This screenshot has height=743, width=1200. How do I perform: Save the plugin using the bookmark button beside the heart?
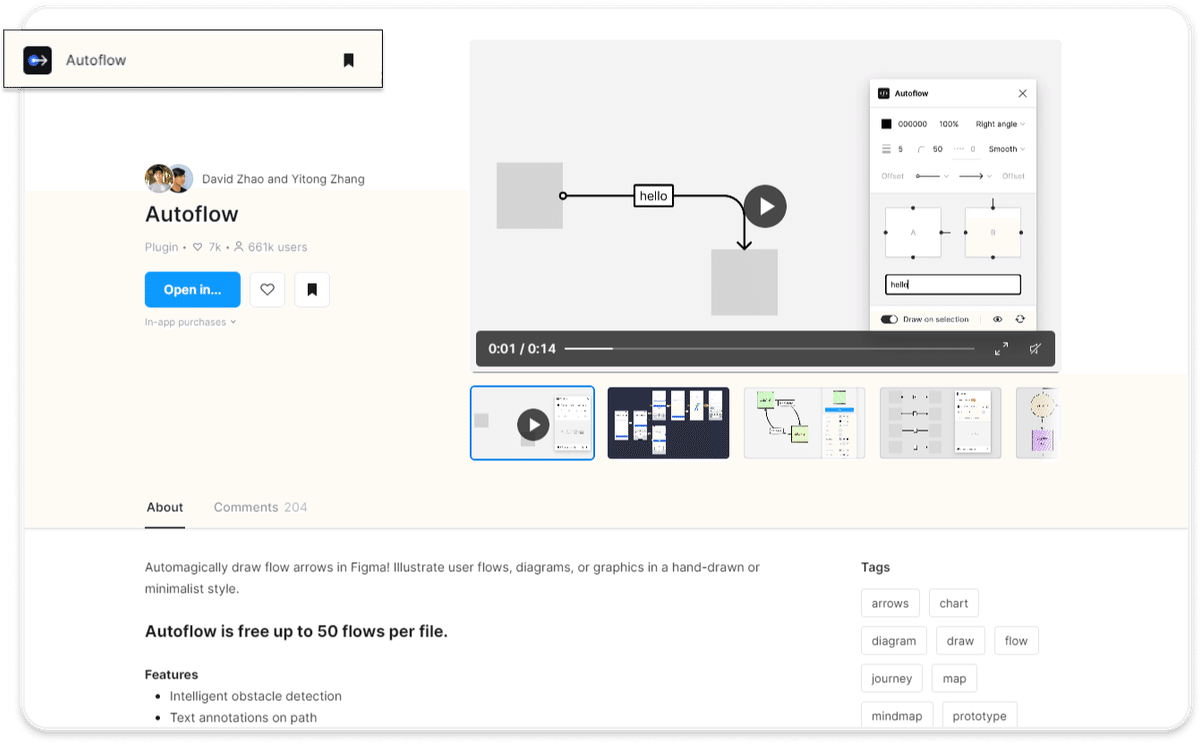[x=312, y=289]
